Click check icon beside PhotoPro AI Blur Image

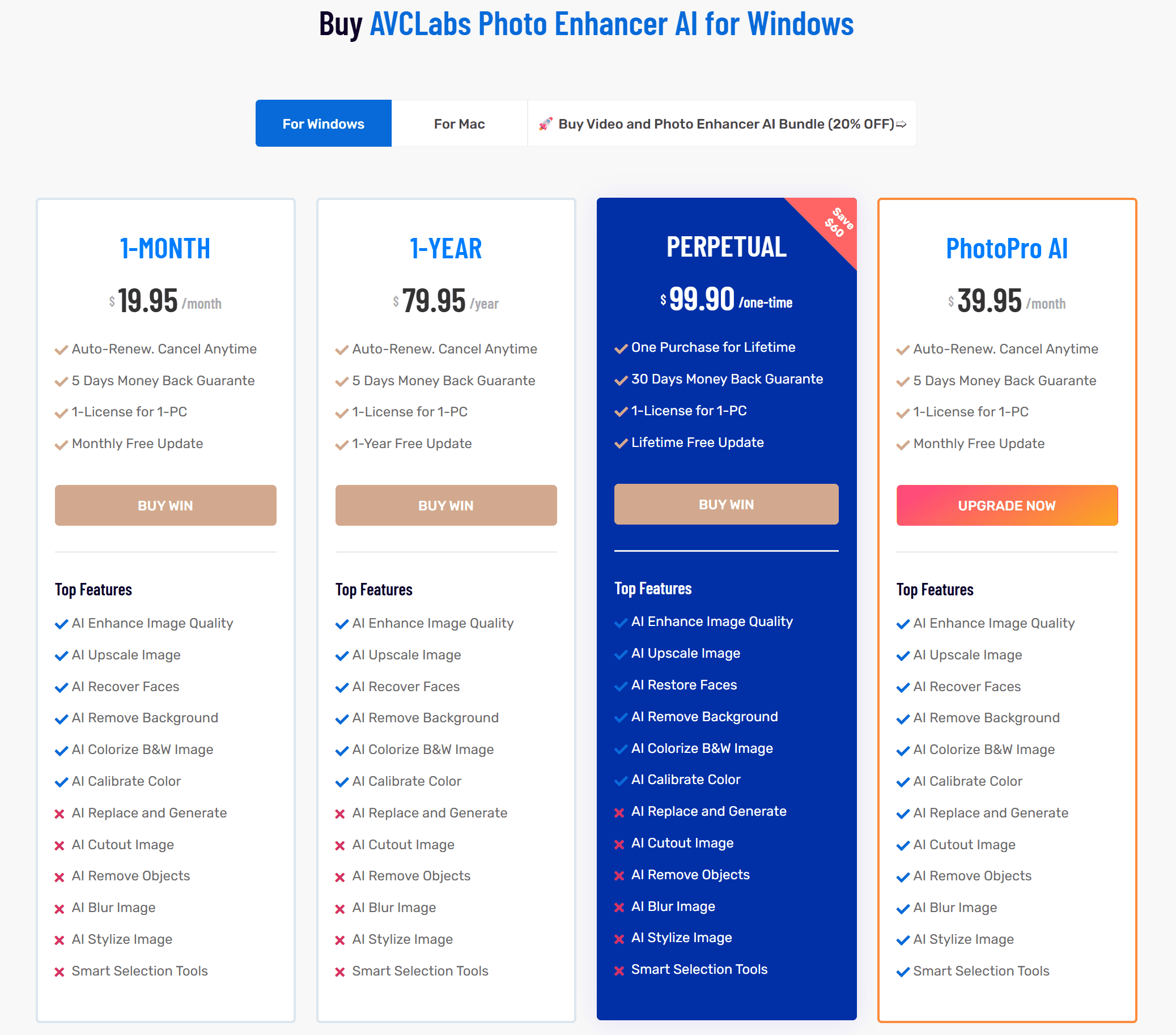[903, 909]
